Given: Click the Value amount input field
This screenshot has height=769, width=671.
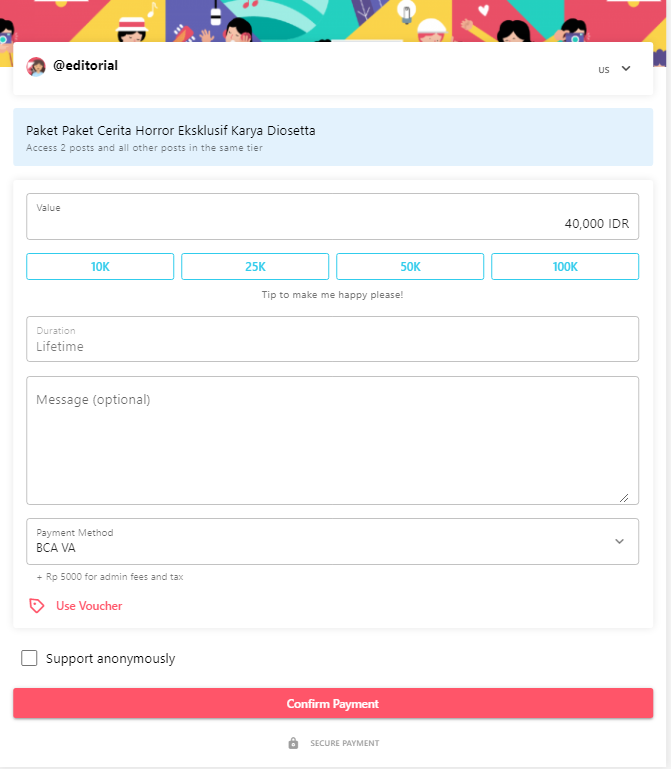Looking at the screenshot, I should pos(332,217).
